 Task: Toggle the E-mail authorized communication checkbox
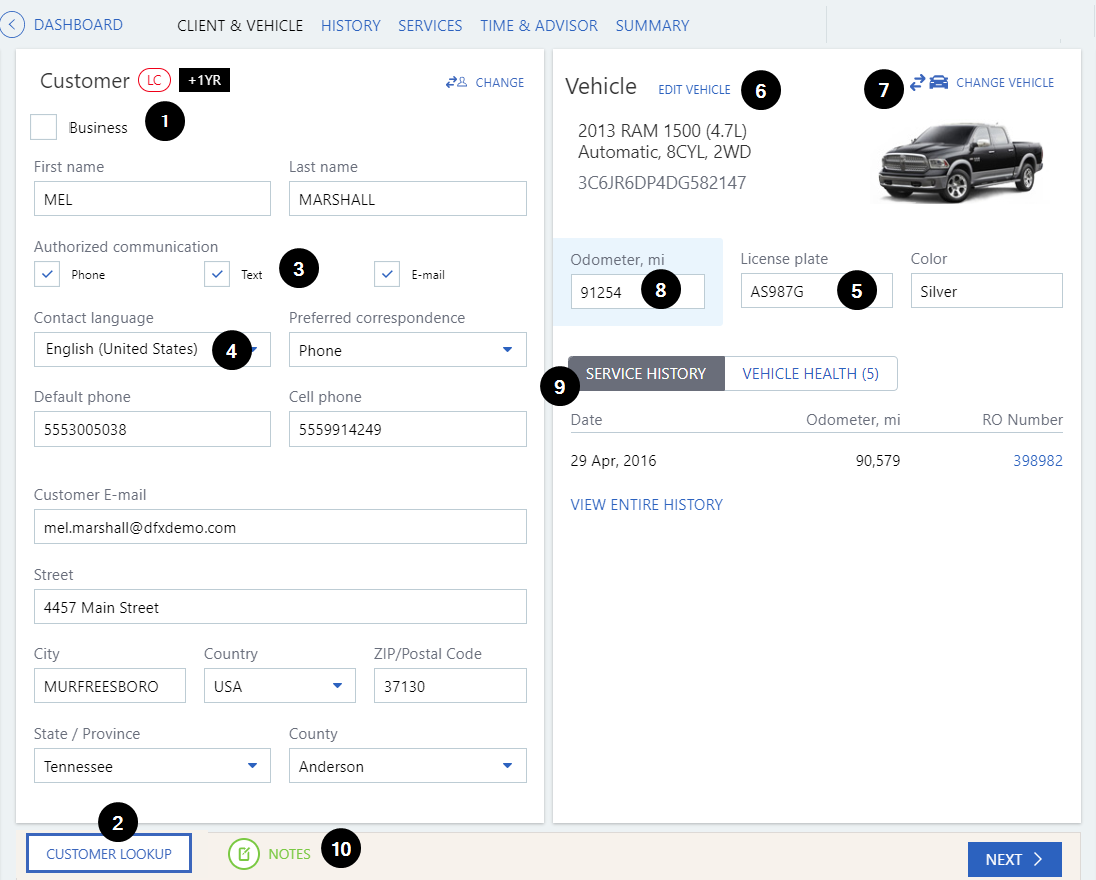(388, 274)
